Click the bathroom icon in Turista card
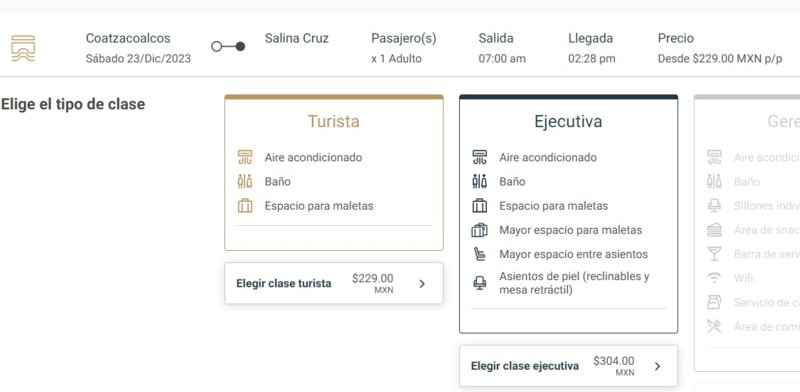The width and height of the screenshot is (800, 392). pyautogui.click(x=245, y=181)
